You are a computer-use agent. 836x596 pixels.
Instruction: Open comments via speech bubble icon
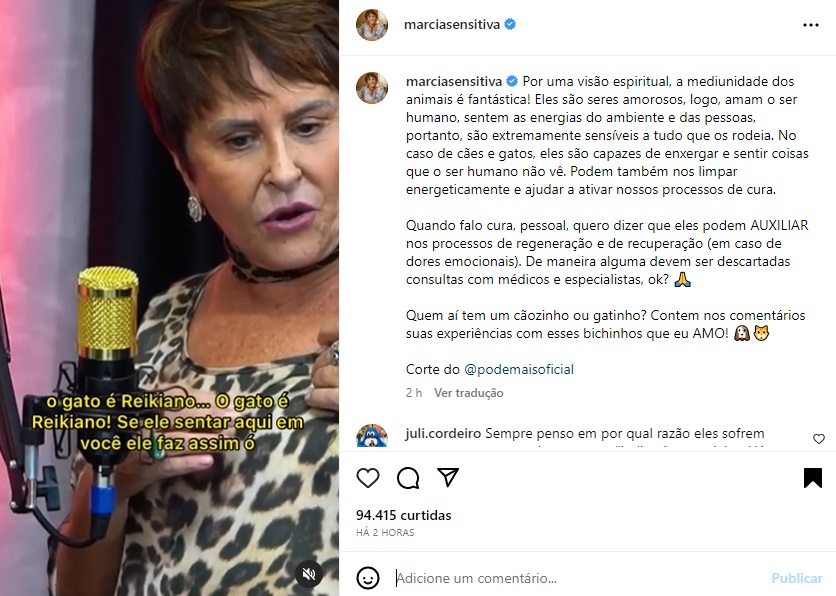tap(408, 478)
